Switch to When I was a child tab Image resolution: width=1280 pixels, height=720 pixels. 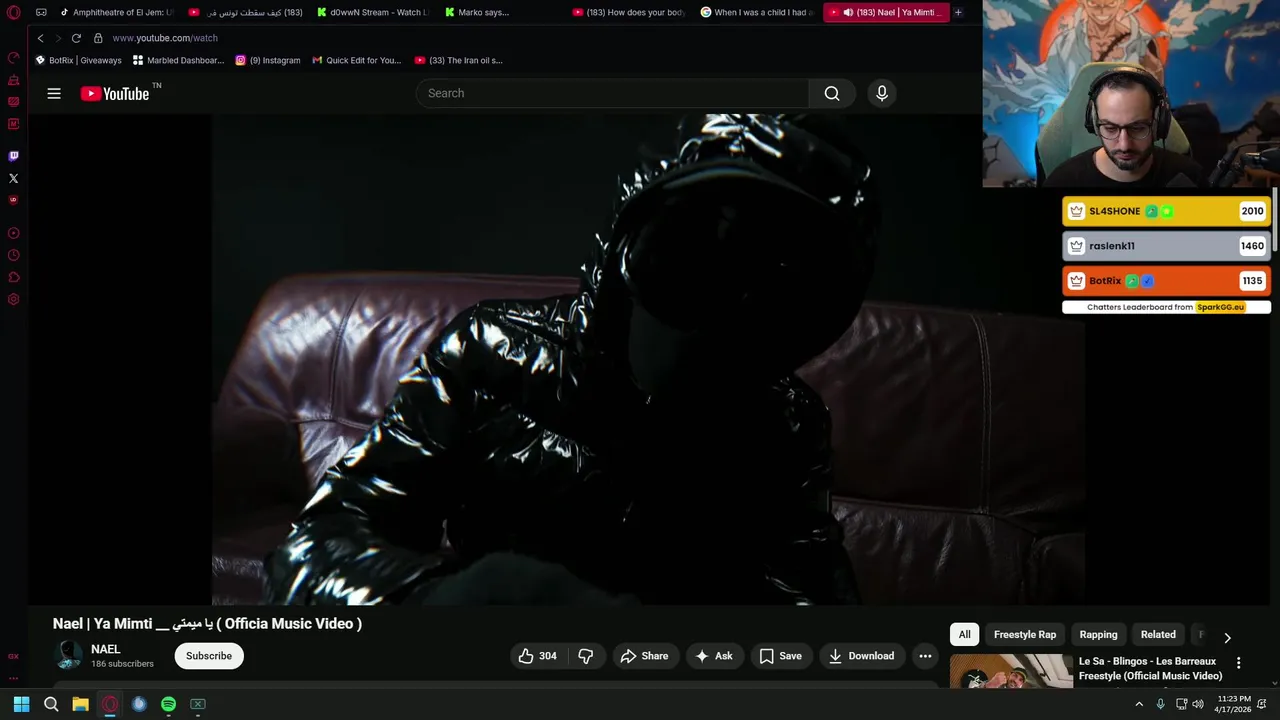coord(757,12)
